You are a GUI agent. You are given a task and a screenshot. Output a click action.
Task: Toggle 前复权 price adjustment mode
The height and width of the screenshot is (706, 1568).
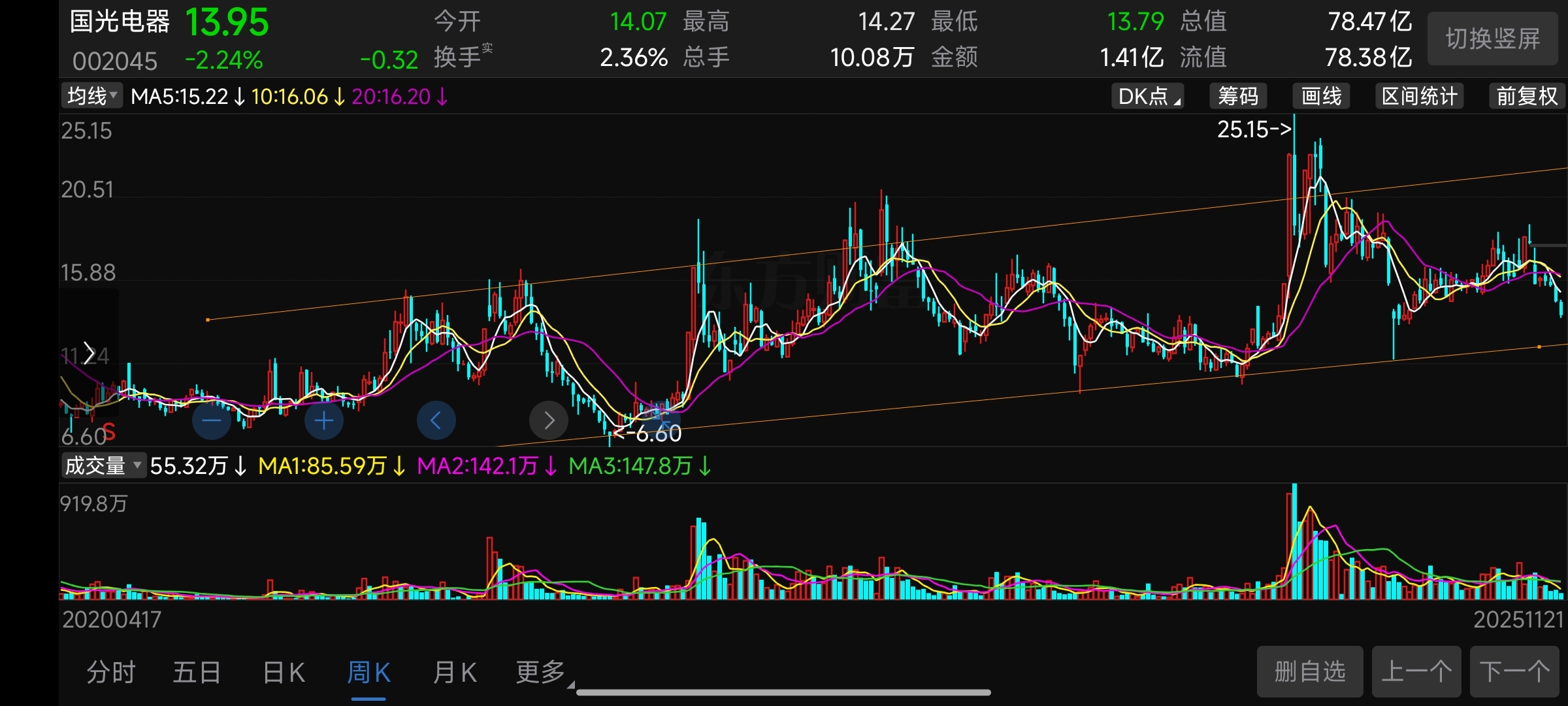[1527, 97]
